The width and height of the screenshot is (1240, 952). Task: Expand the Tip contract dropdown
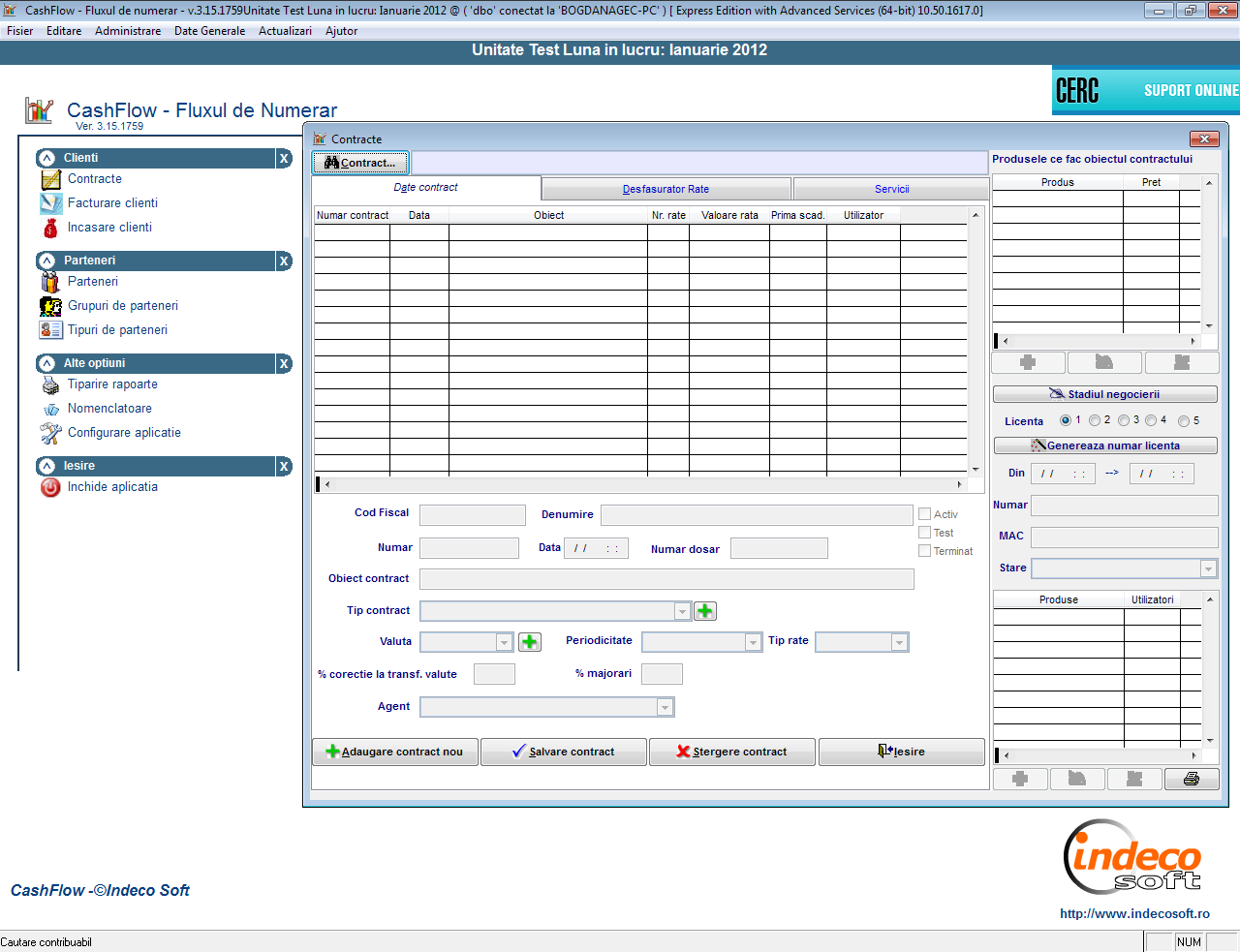[682, 611]
